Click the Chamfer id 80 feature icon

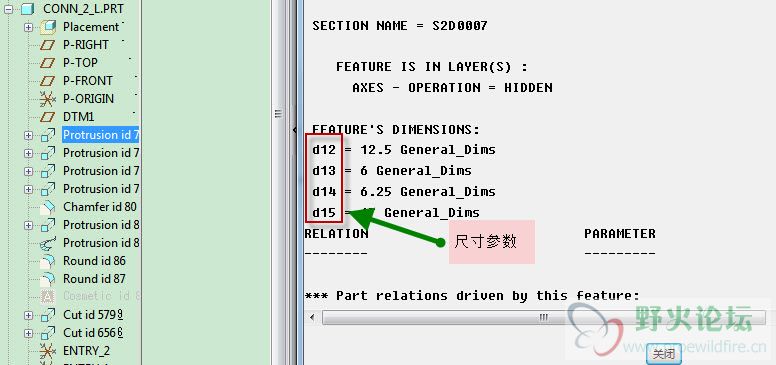pos(48,207)
